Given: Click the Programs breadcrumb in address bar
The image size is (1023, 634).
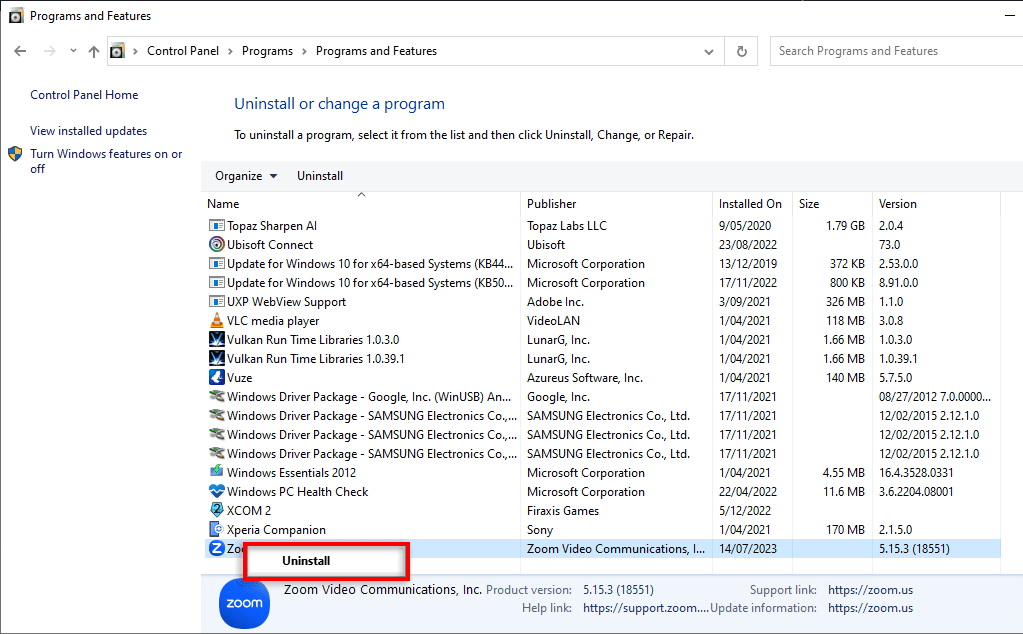Looking at the screenshot, I should pyautogui.click(x=267, y=51).
